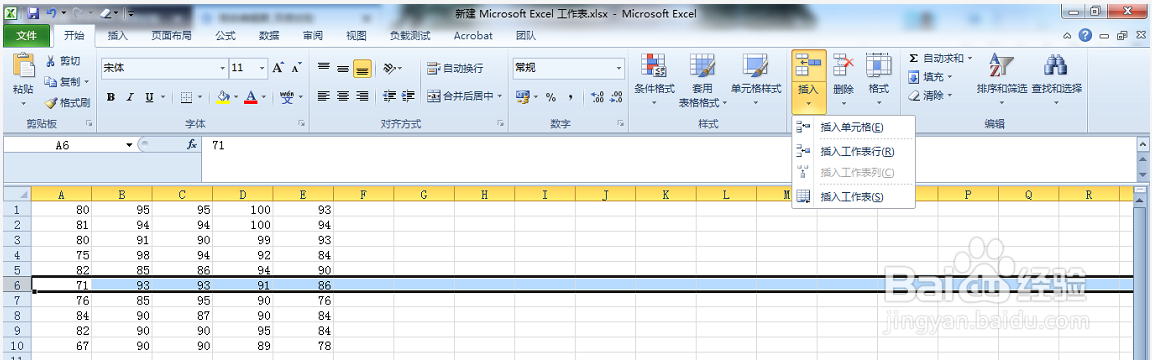The image size is (1152, 360).
Task: Apply the red font color
Action: click(251, 97)
